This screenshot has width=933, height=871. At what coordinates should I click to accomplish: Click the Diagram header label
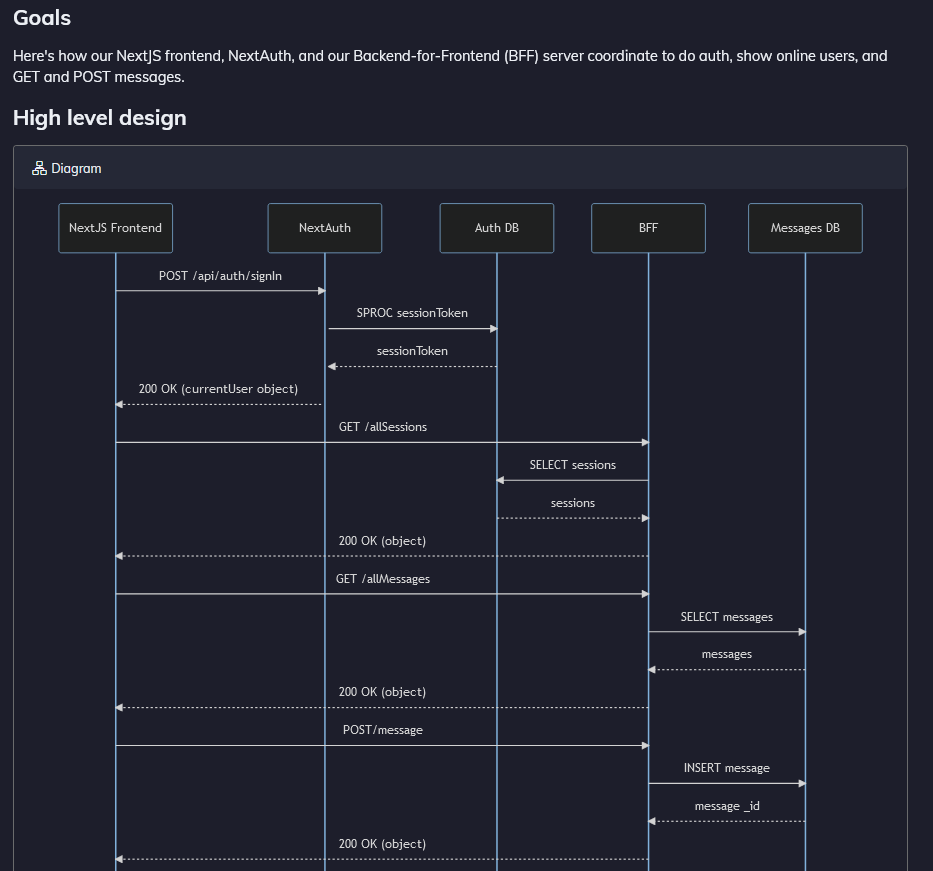point(76,168)
